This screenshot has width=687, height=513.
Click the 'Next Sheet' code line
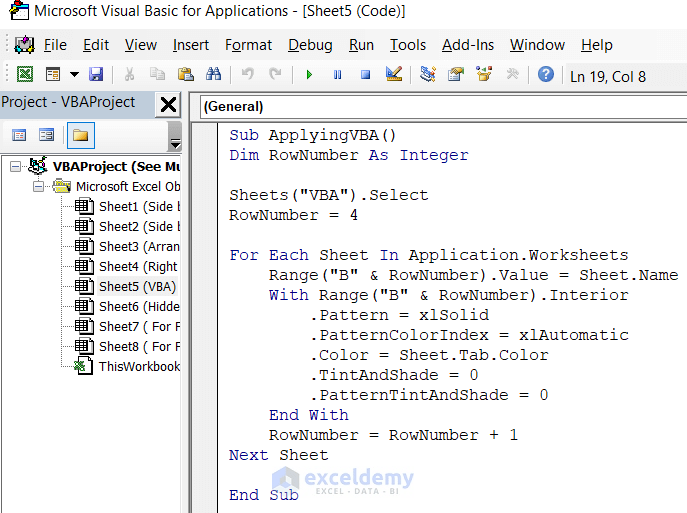coord(279,455)
